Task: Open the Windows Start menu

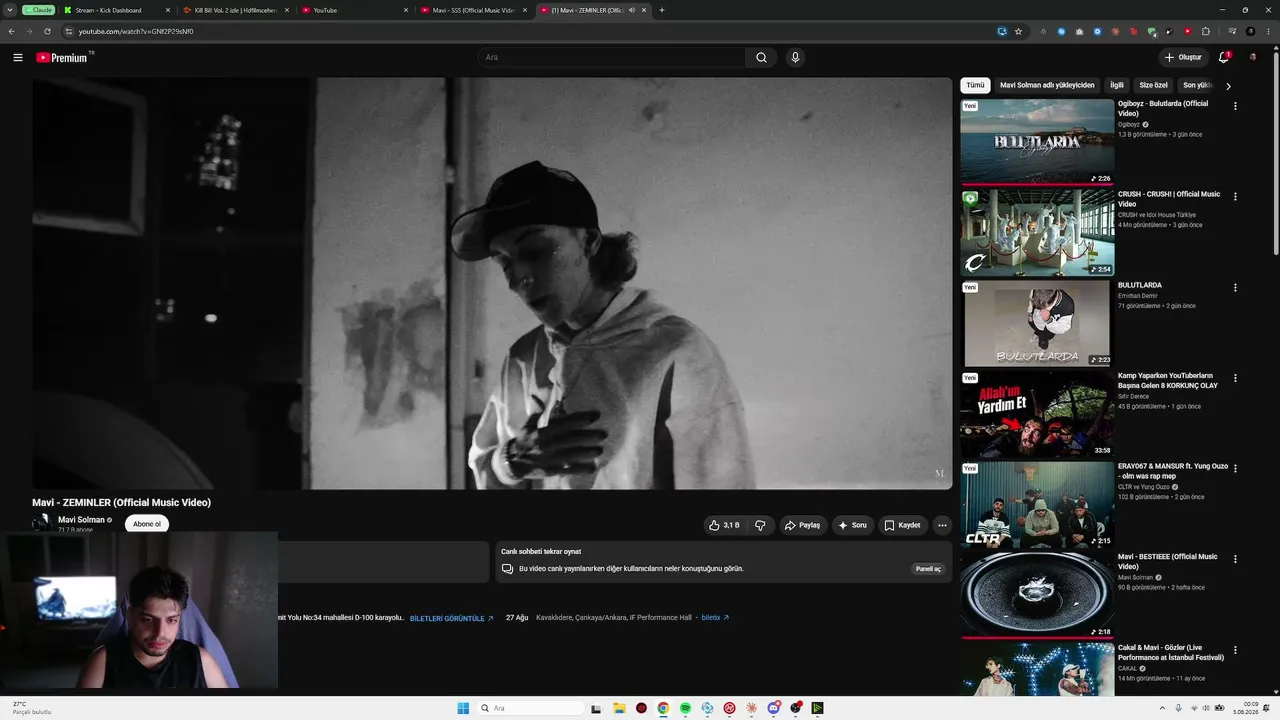Action: 463,708
